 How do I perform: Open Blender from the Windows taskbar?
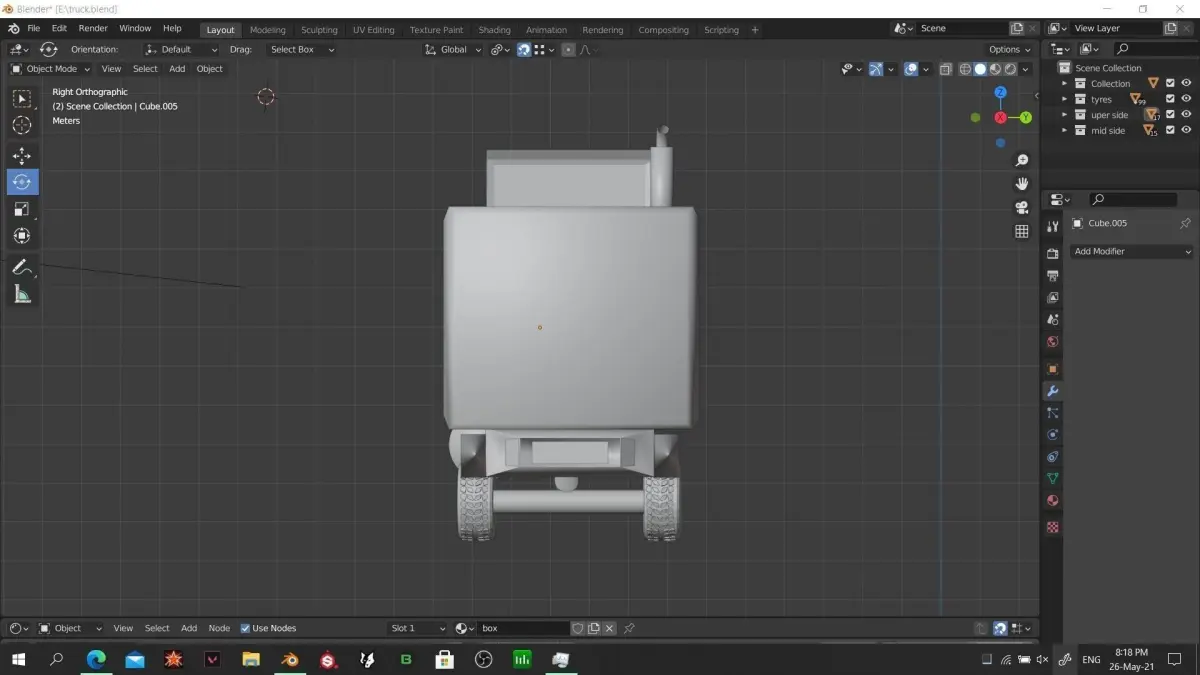[290, 660]
